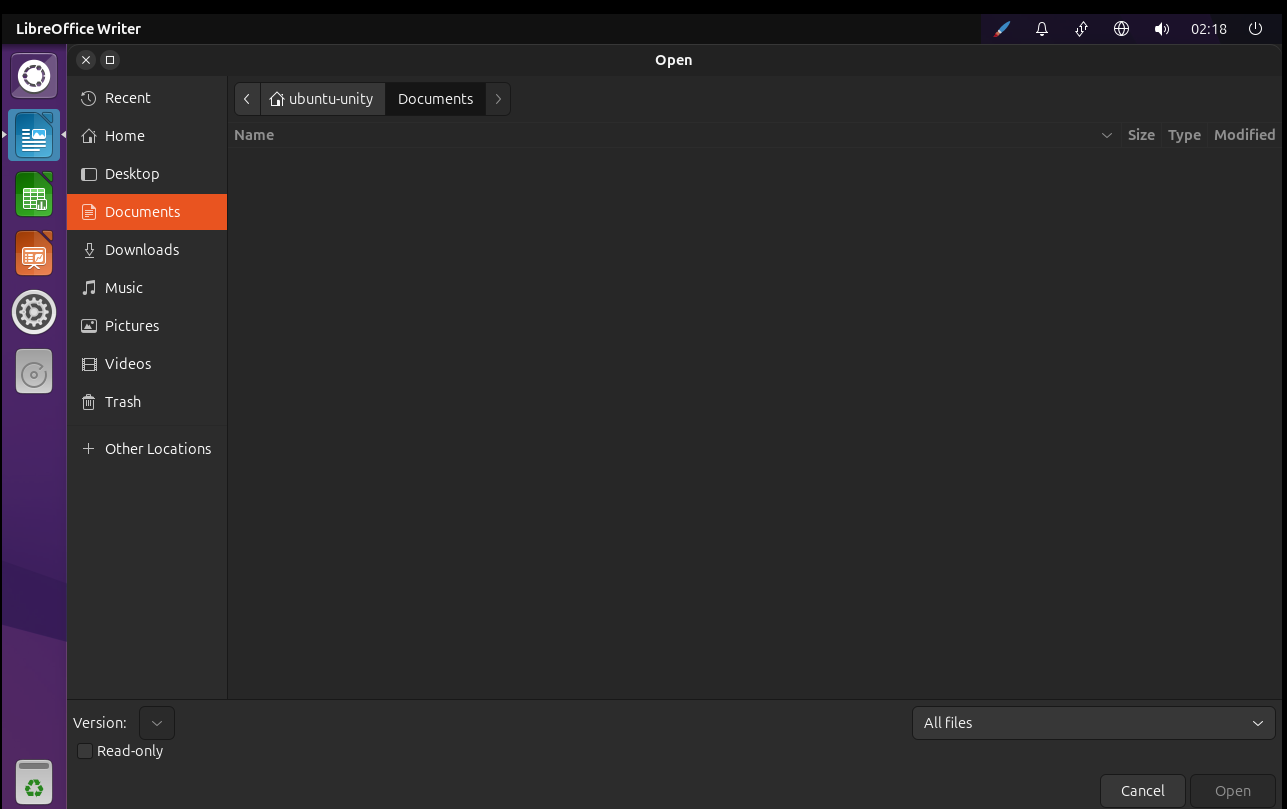This screenshot has height=809, width=1287.
Task: Open the notifications bell in the top panel
Action: point(1042,29)
